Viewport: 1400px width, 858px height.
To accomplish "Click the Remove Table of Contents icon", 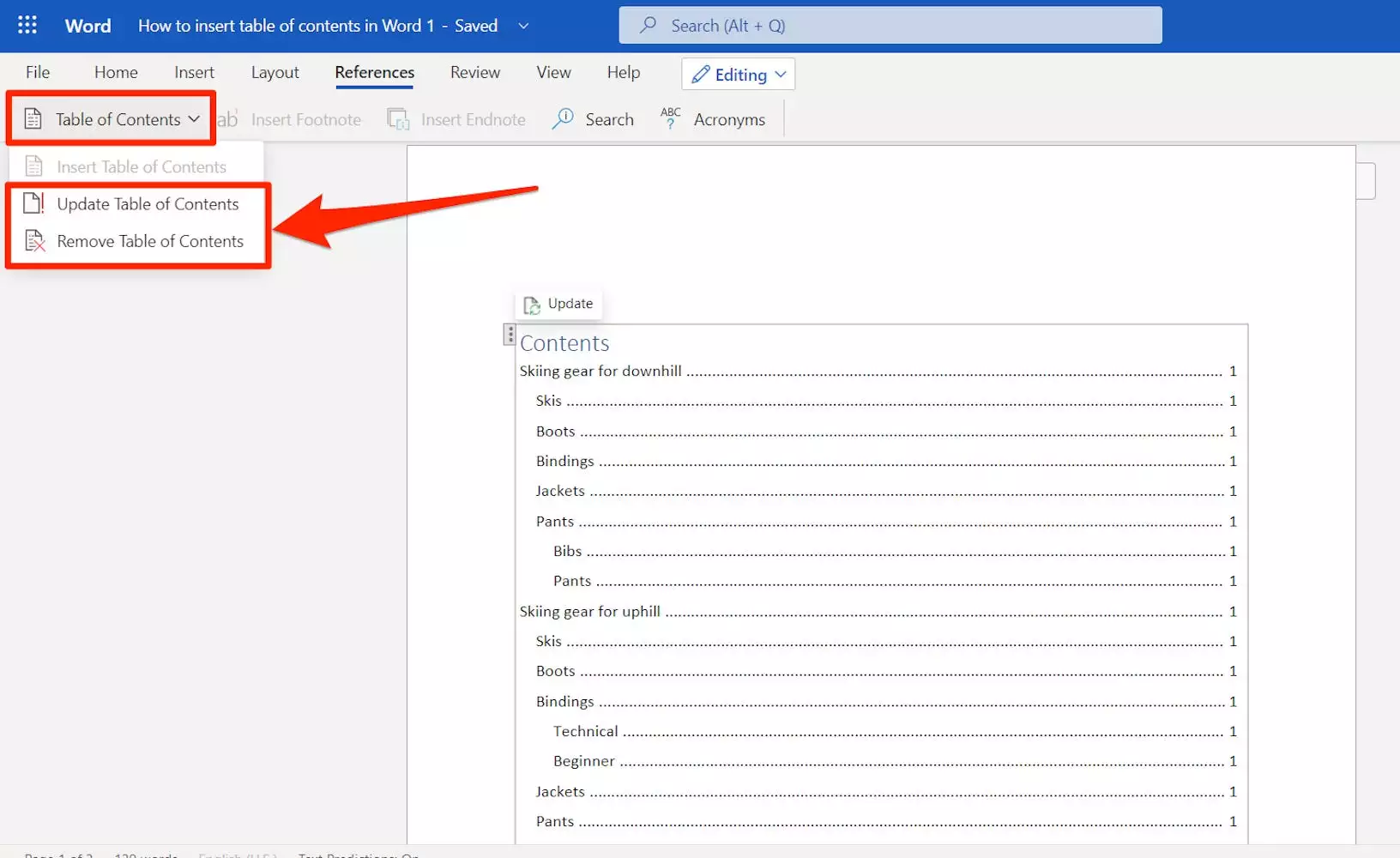I will [x=34, y=241].
